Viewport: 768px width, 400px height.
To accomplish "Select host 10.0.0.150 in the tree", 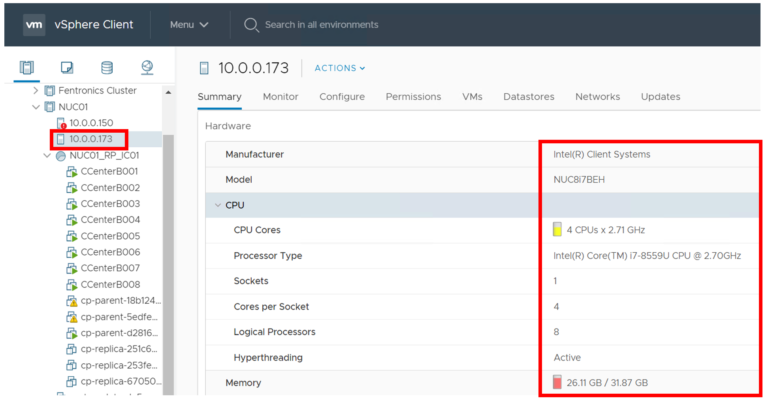I will (91, 123).
